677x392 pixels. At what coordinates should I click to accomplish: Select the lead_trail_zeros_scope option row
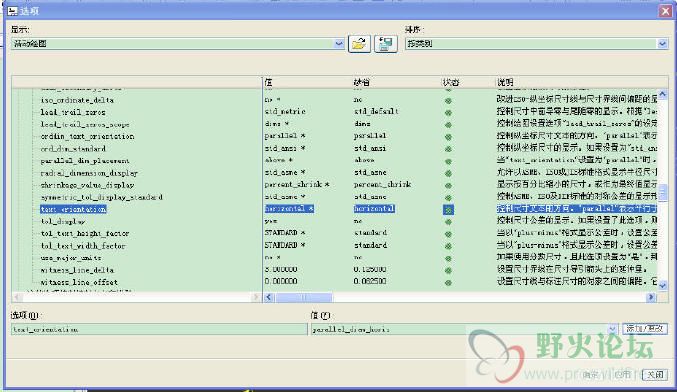tap(85, 124)
